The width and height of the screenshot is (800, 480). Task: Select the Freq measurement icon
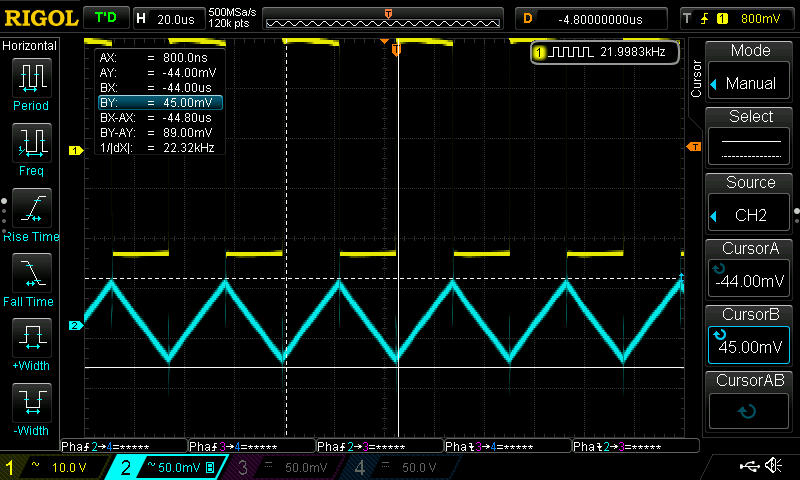tap(31, 149)
